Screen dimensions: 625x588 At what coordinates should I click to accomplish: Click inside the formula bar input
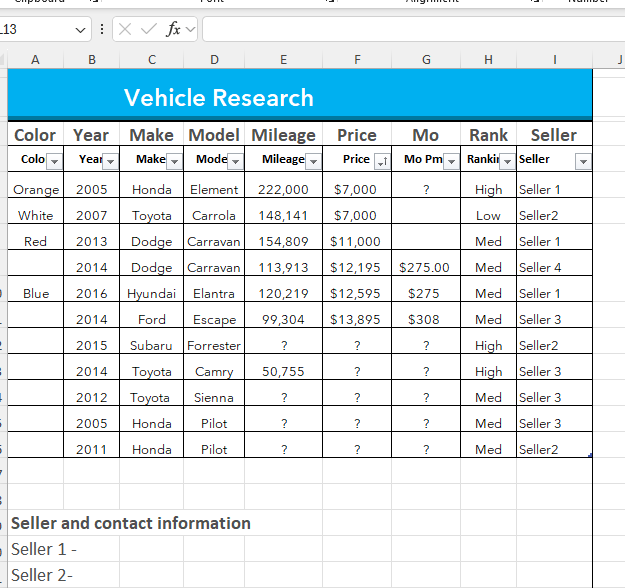click(x=414, y=29)
